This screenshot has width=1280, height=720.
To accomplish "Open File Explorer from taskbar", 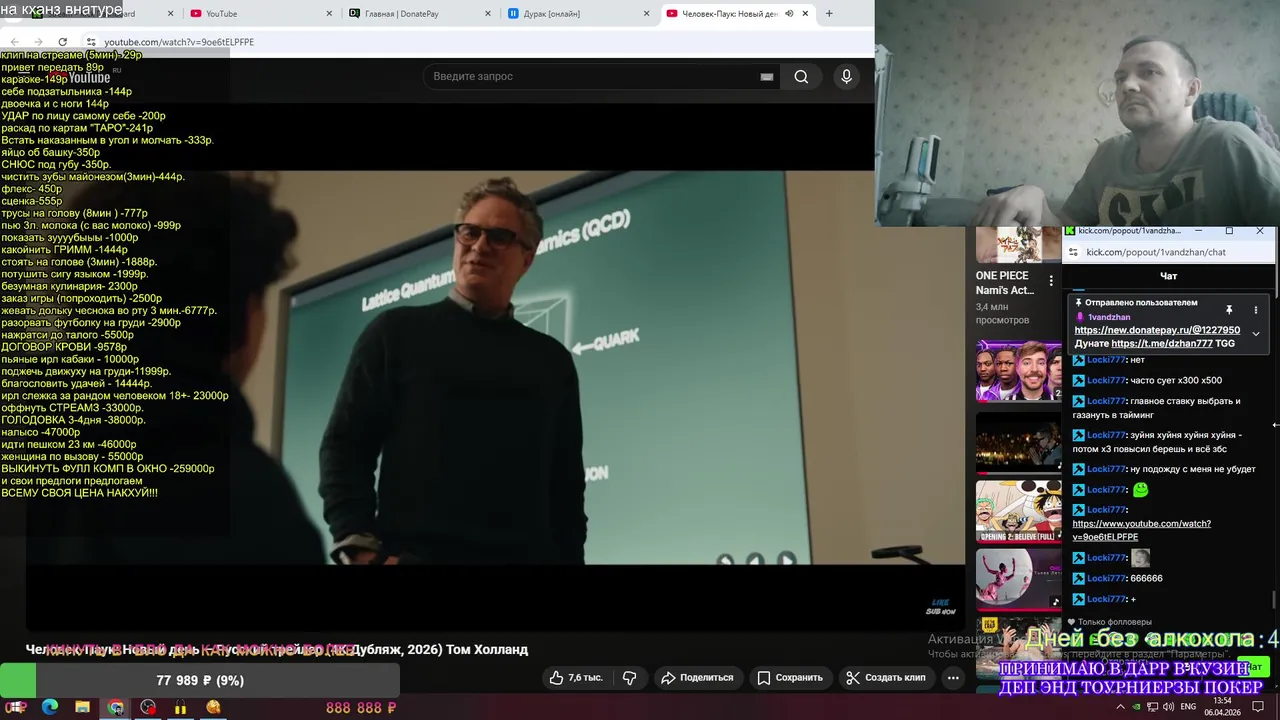I will (x=82, y=707).
